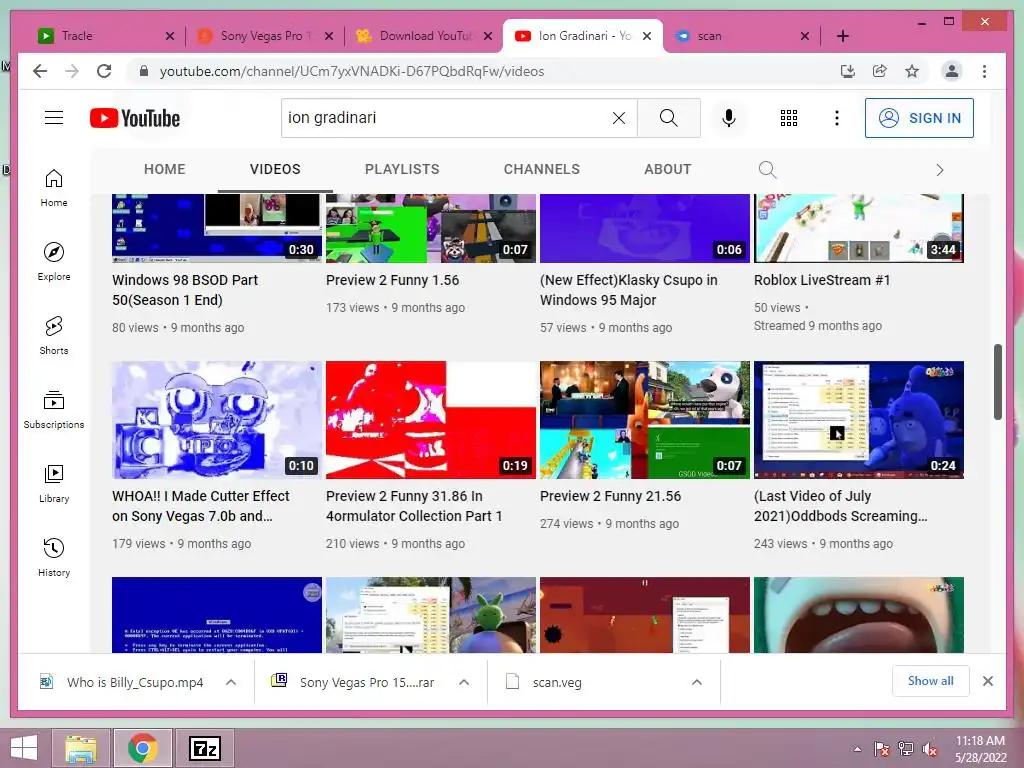The height and width of the screenshot is (768, 1024).
Task: Close the Sony Vegas Pro browser tab
Action: (x=329, y=36)
